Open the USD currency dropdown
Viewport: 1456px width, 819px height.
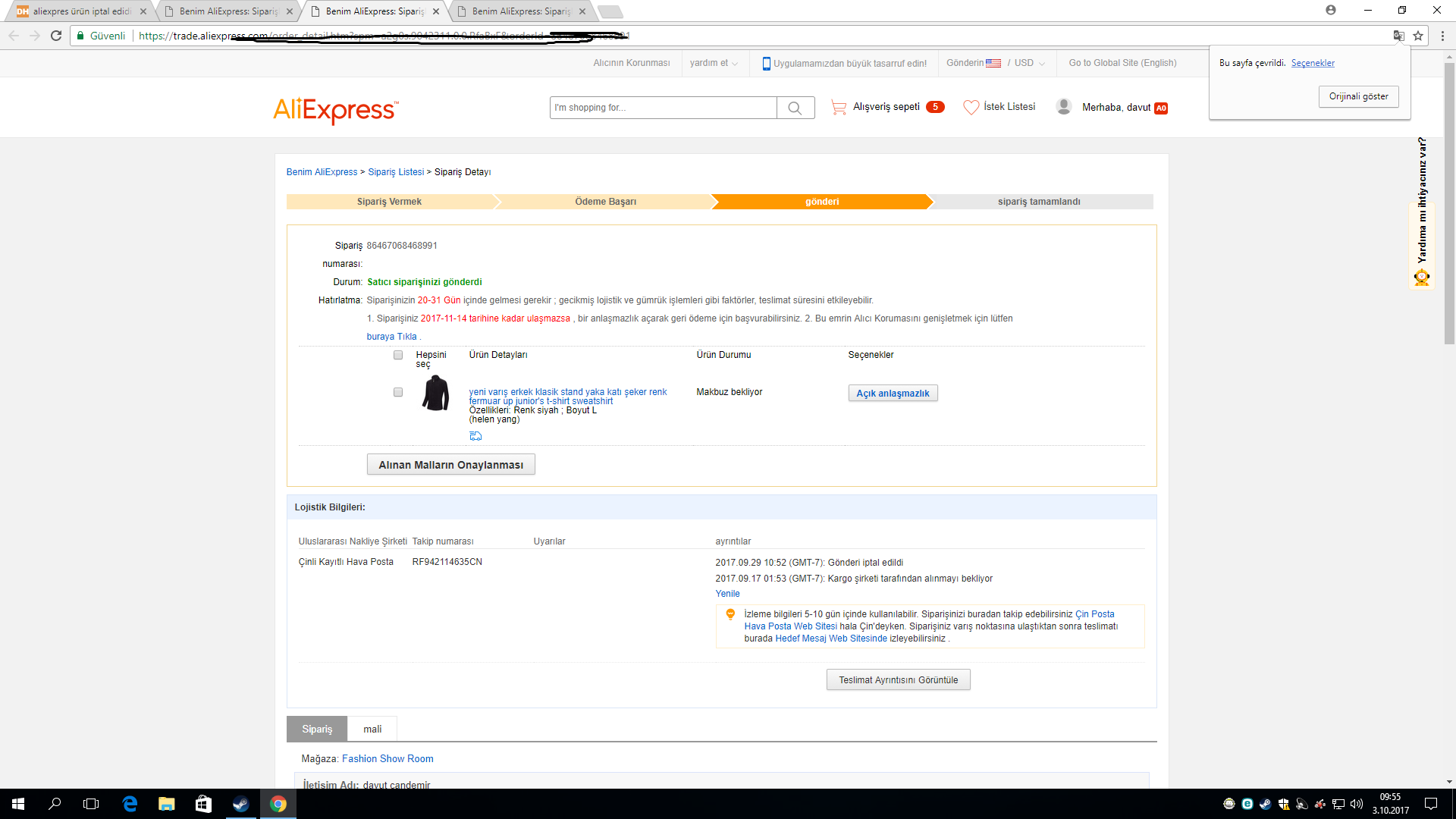point(1029,63)
